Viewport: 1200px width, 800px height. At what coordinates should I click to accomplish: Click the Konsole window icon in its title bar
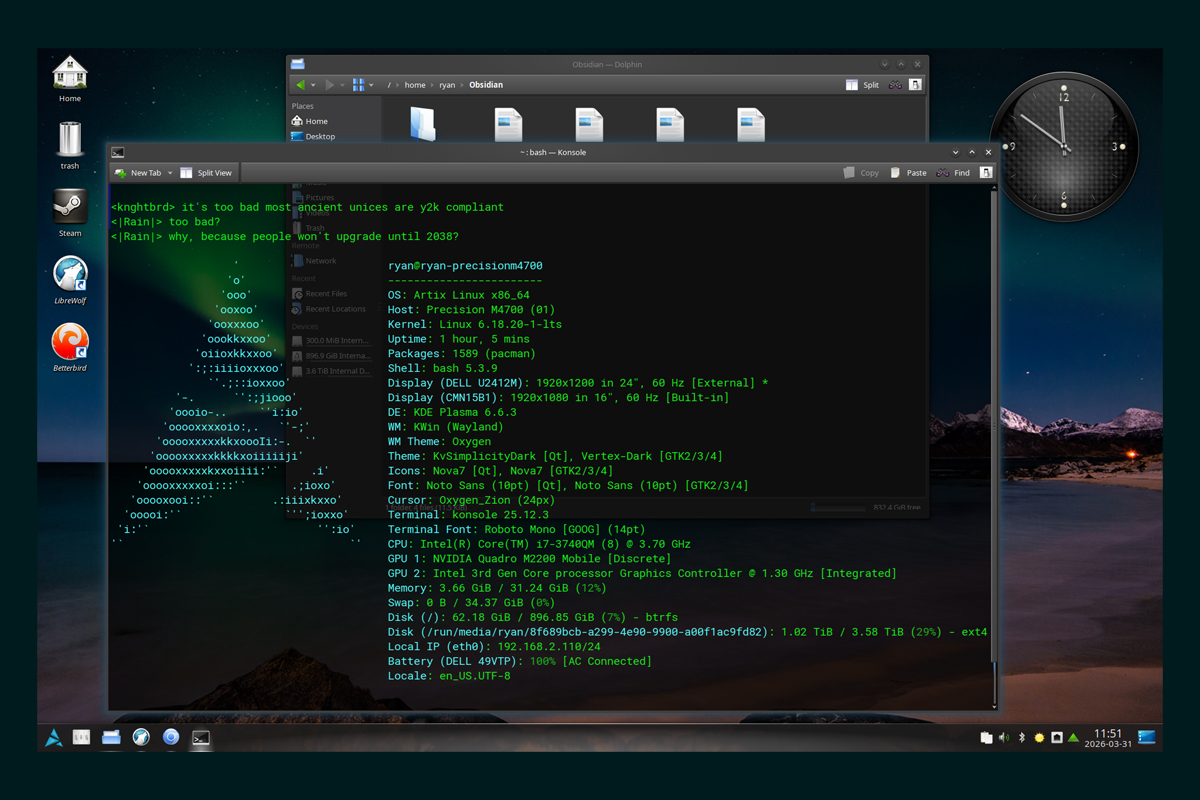118,152
